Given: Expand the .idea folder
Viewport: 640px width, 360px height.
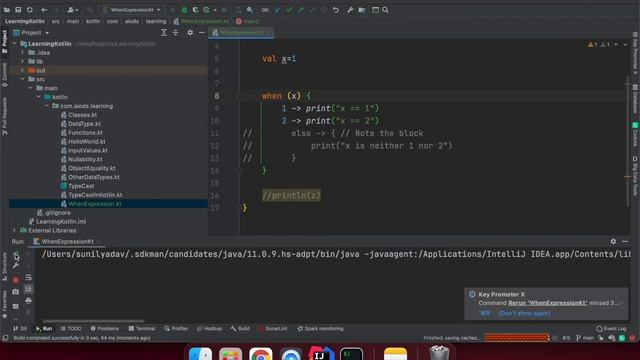Looking at the screenshot, I should [x=22, y=53].
